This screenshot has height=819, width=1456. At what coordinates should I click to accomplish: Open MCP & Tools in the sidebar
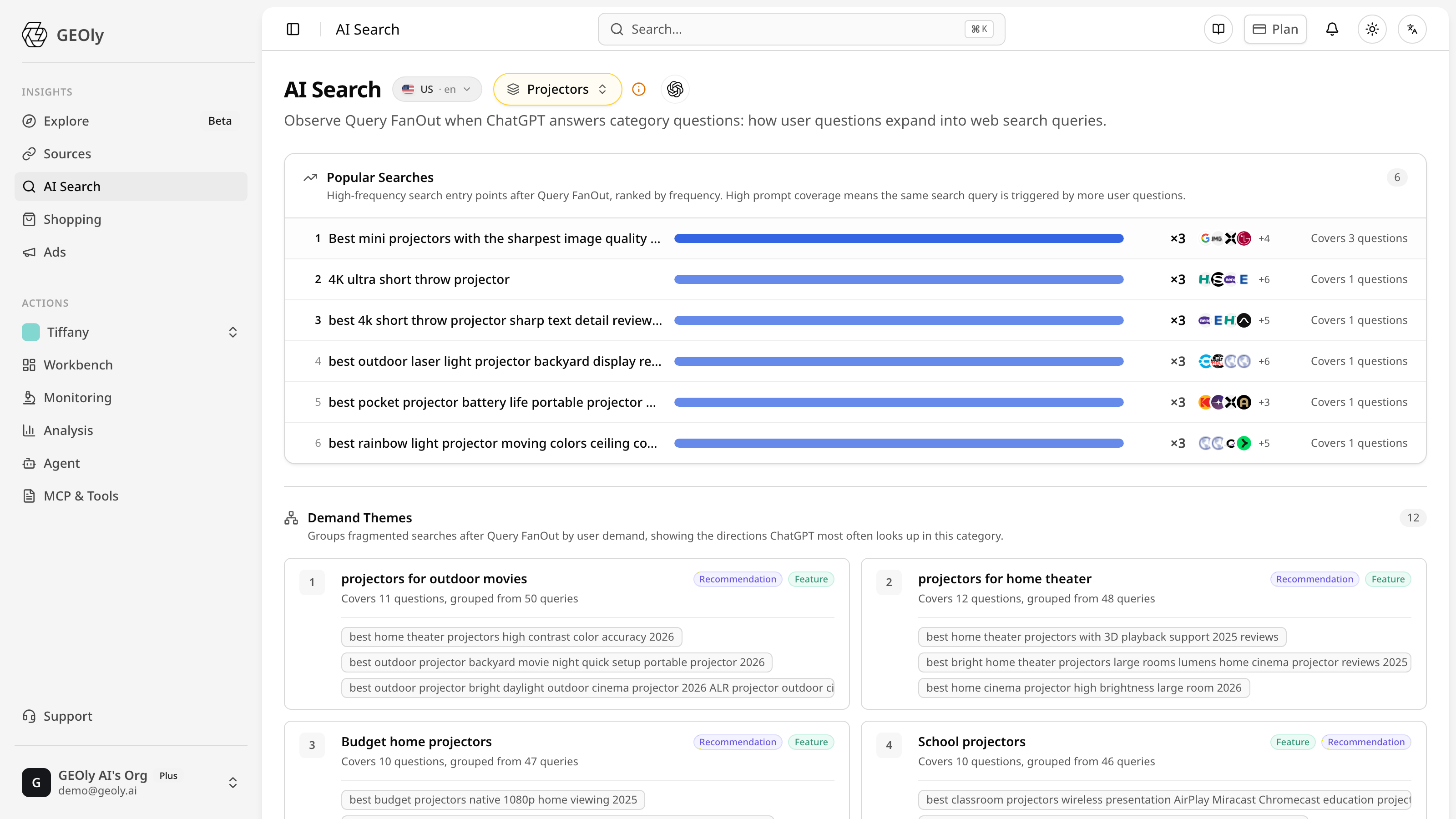[131, 496]
